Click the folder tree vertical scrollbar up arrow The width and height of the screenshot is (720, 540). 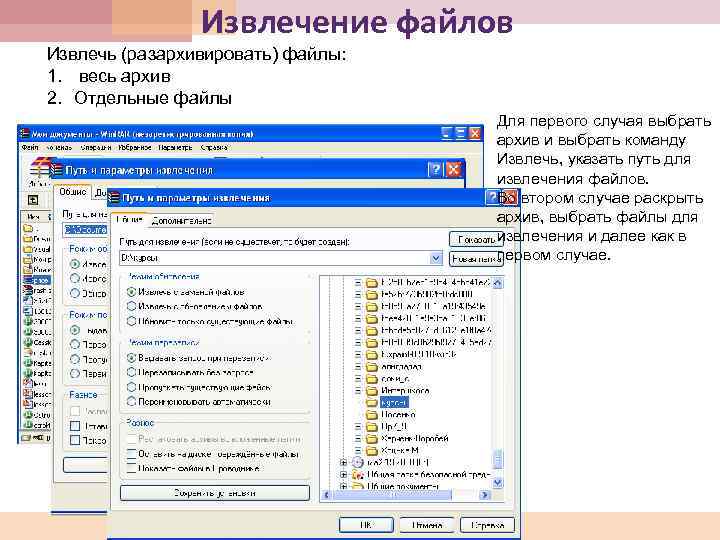point(497,283)
